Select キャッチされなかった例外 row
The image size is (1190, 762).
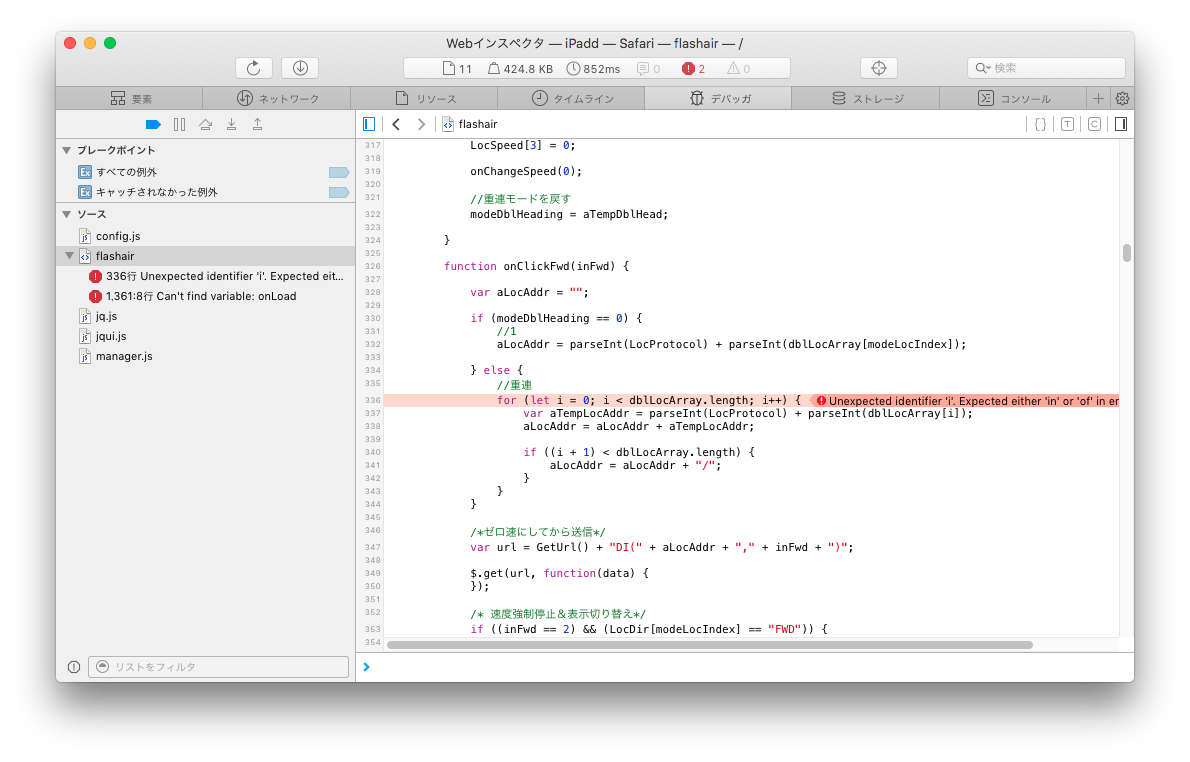coord(206,192)
